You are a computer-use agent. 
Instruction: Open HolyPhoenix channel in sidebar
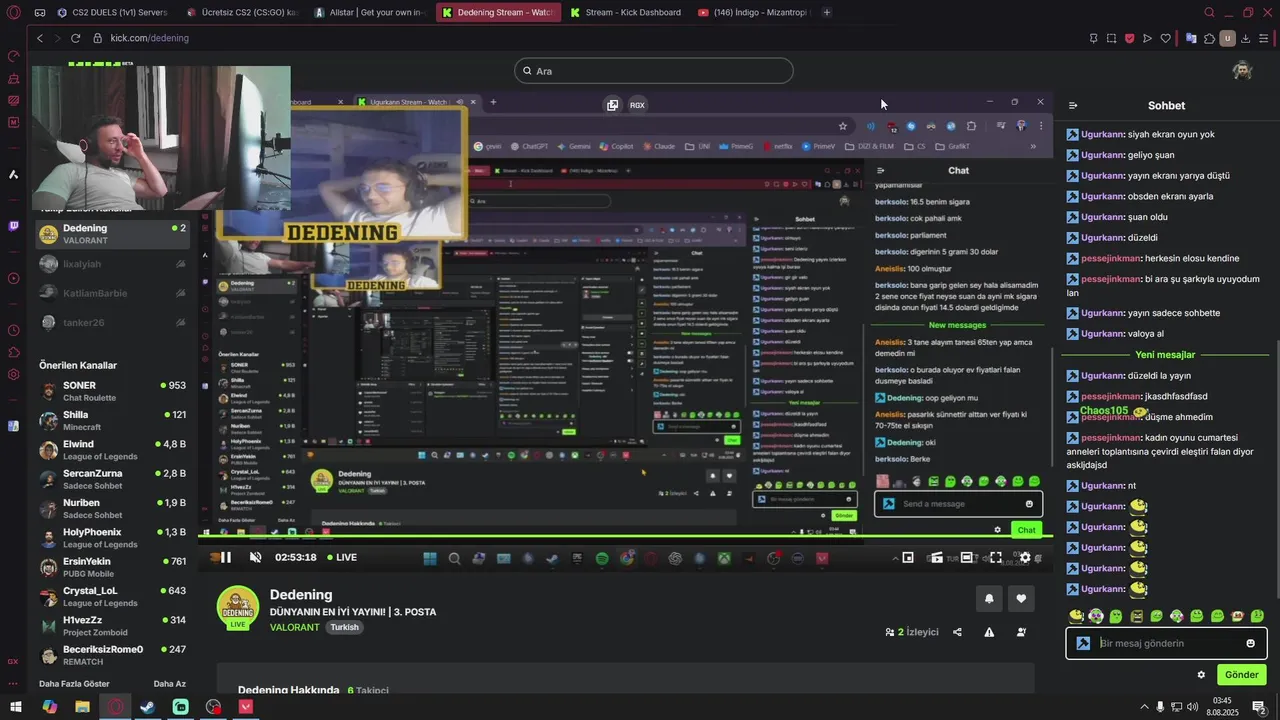point(112,538)
